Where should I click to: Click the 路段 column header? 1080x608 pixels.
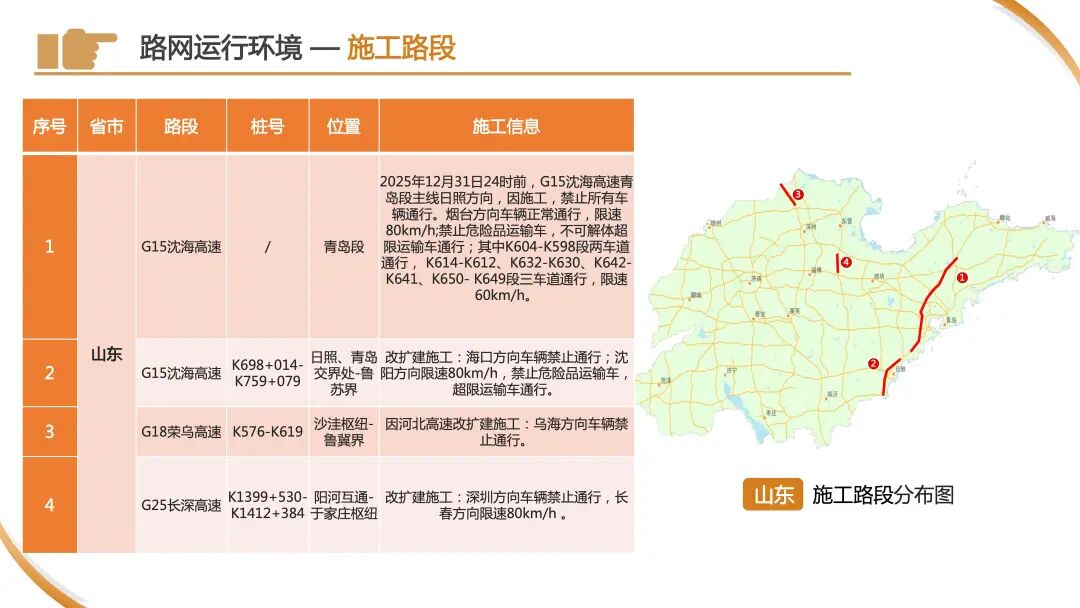181,126
